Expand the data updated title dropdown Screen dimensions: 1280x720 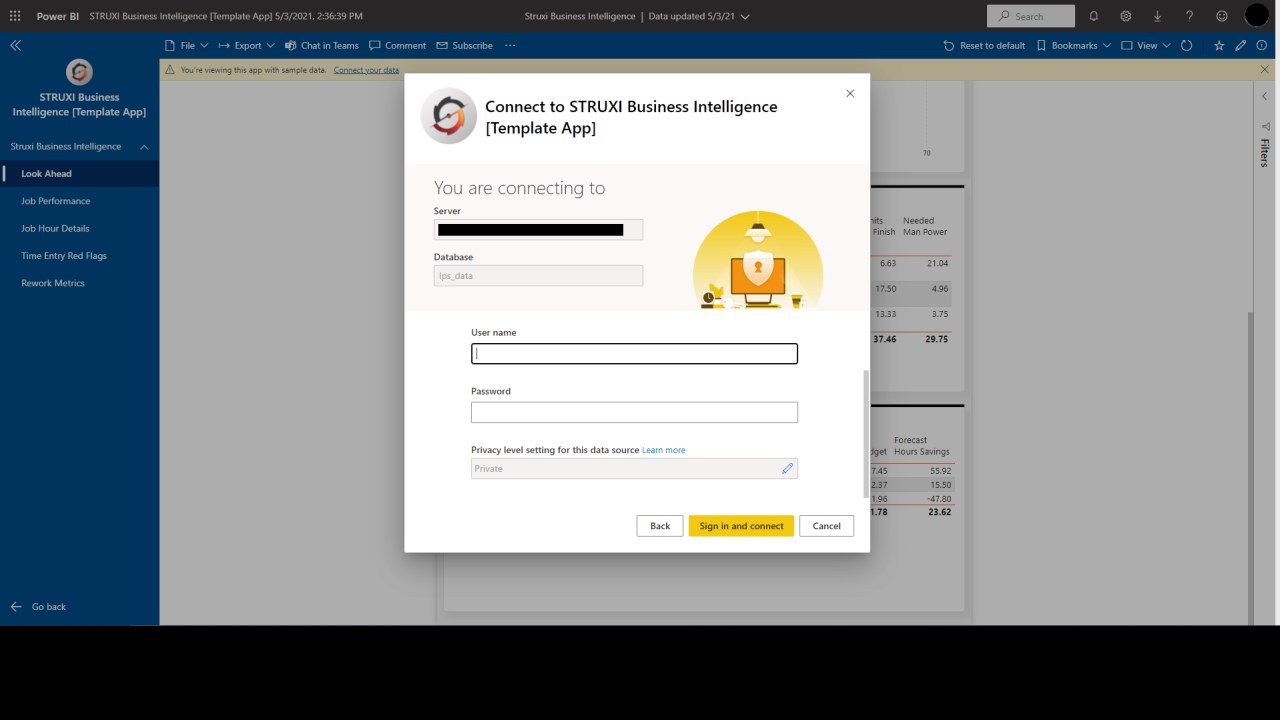[745, 16]
